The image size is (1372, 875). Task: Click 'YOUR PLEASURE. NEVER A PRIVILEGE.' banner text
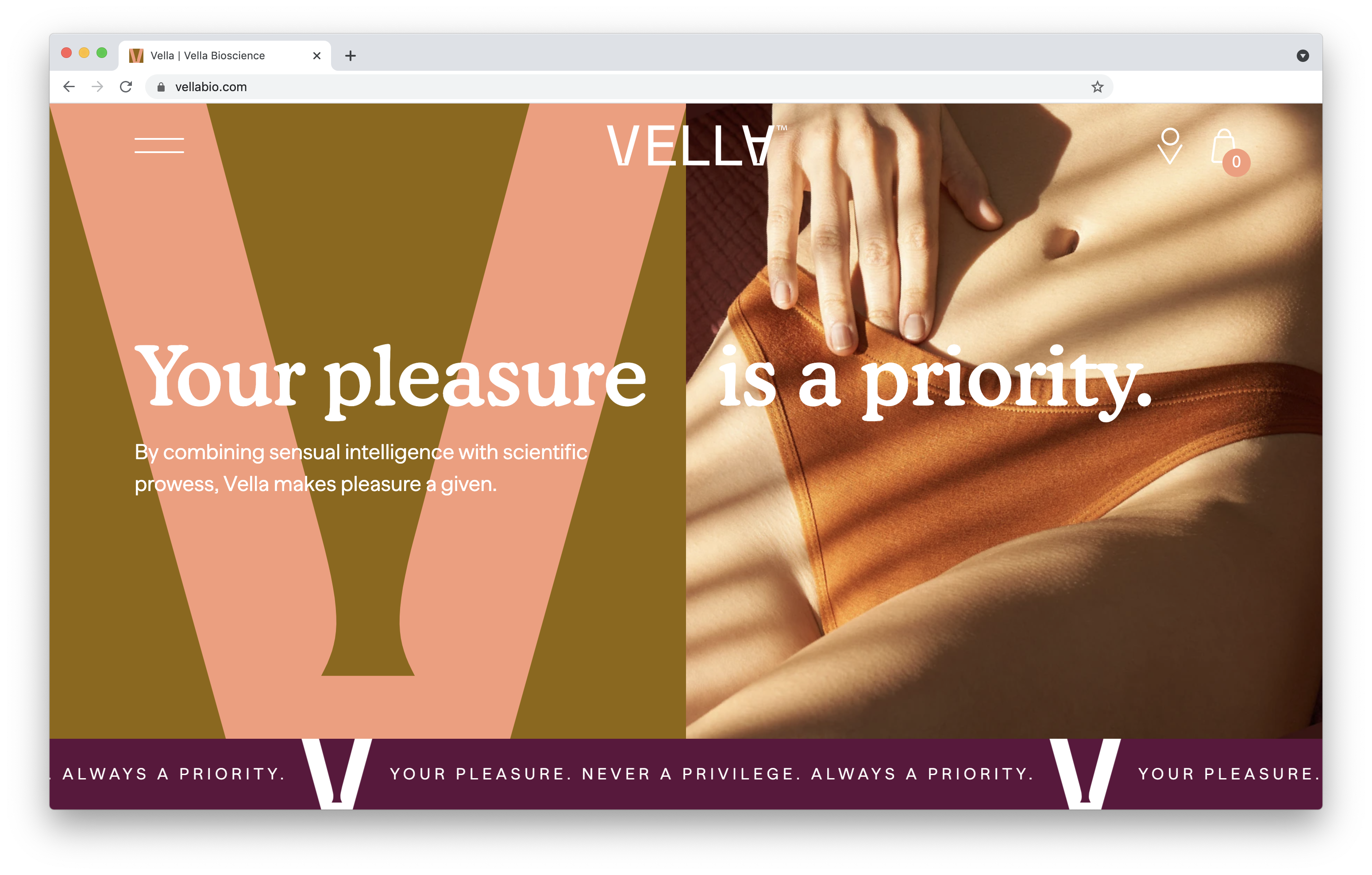595,774
